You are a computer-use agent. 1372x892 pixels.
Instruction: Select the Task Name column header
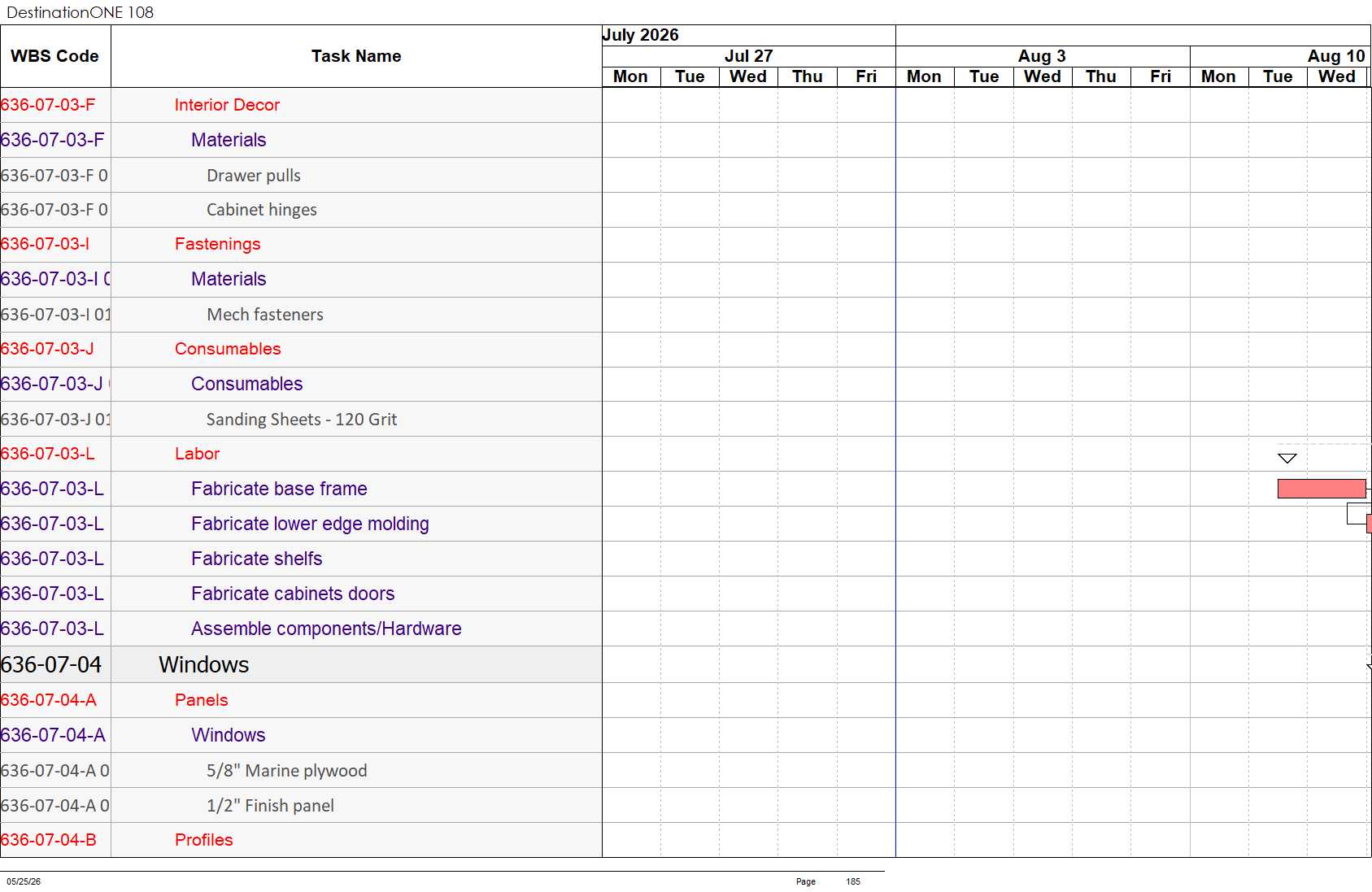[x=356, y=56]
